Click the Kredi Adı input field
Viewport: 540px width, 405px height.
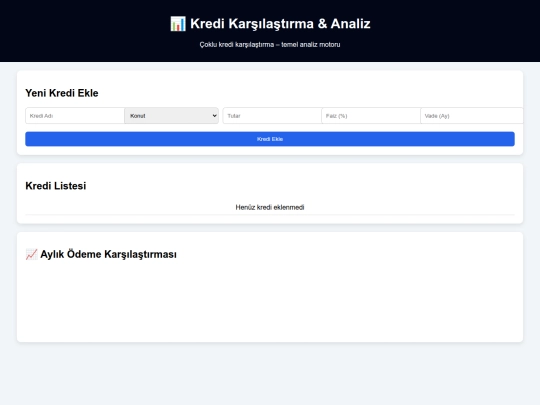(x=75, y=116)
